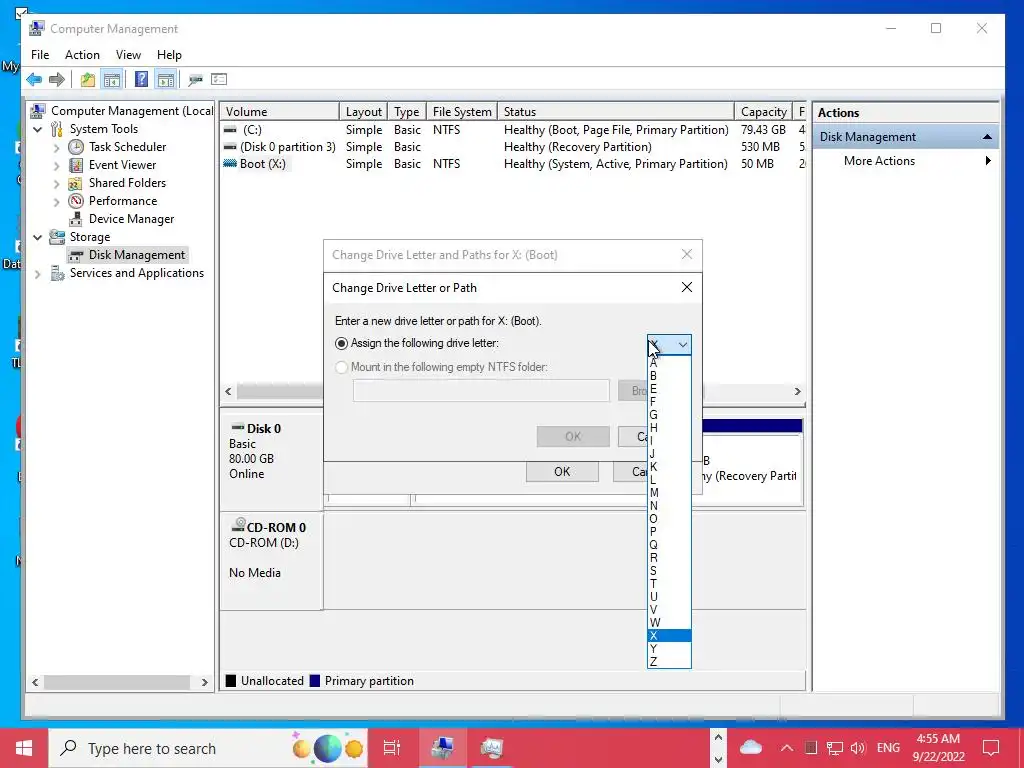Choose drive letter Y from list
The width and height of the screenshot is (1024, 768).
(669, 648)
